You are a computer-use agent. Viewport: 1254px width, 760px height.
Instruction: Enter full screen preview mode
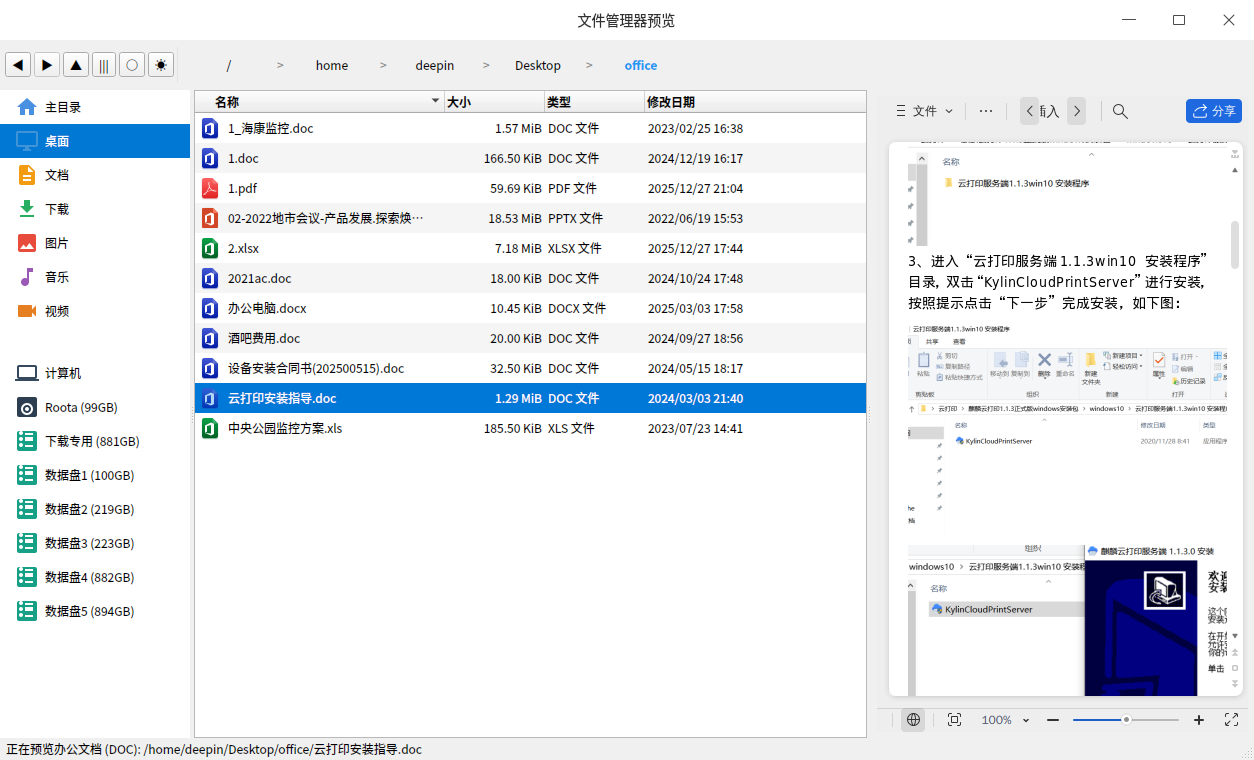point(1232,720)
